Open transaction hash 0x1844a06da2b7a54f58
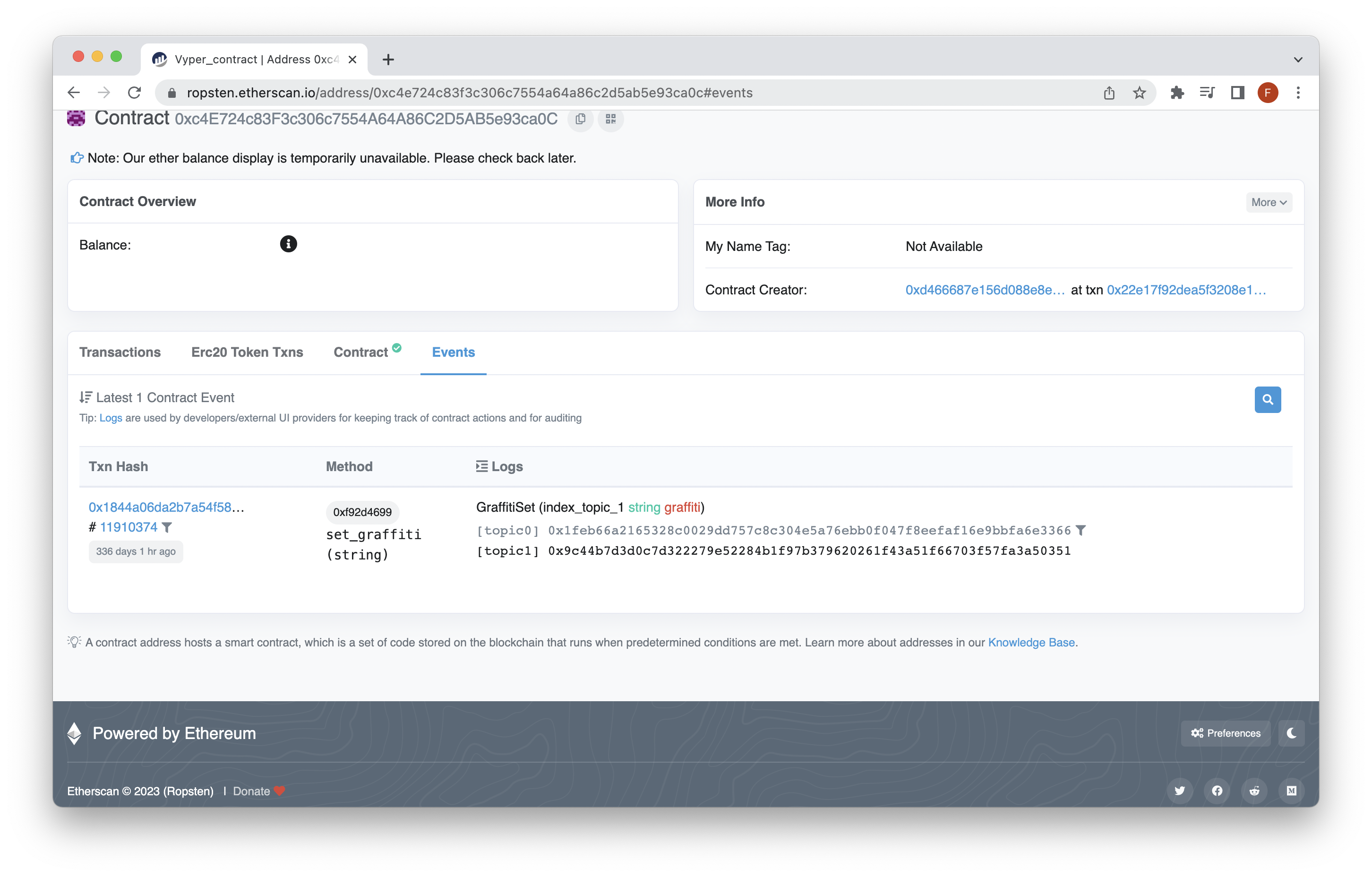The width and height of the screenshot is (1372, 877). [166, 507]
